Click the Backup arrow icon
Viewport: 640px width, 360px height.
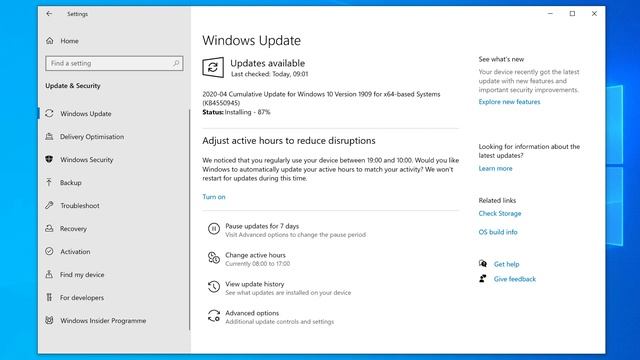pyautogui.click(x=49, y=182)
